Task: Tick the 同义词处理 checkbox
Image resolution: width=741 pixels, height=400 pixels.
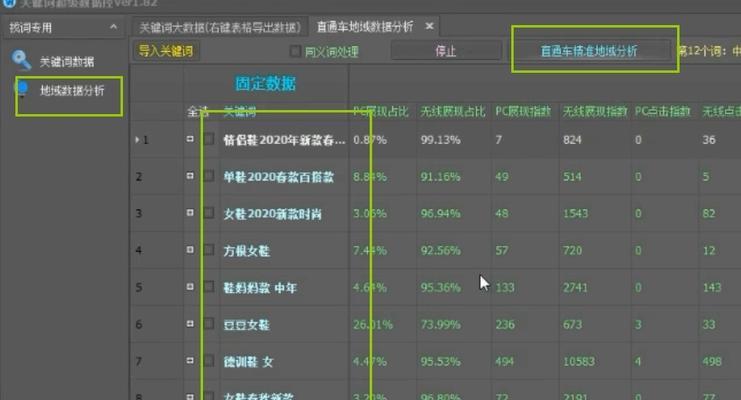Action: tap(295, 51)
